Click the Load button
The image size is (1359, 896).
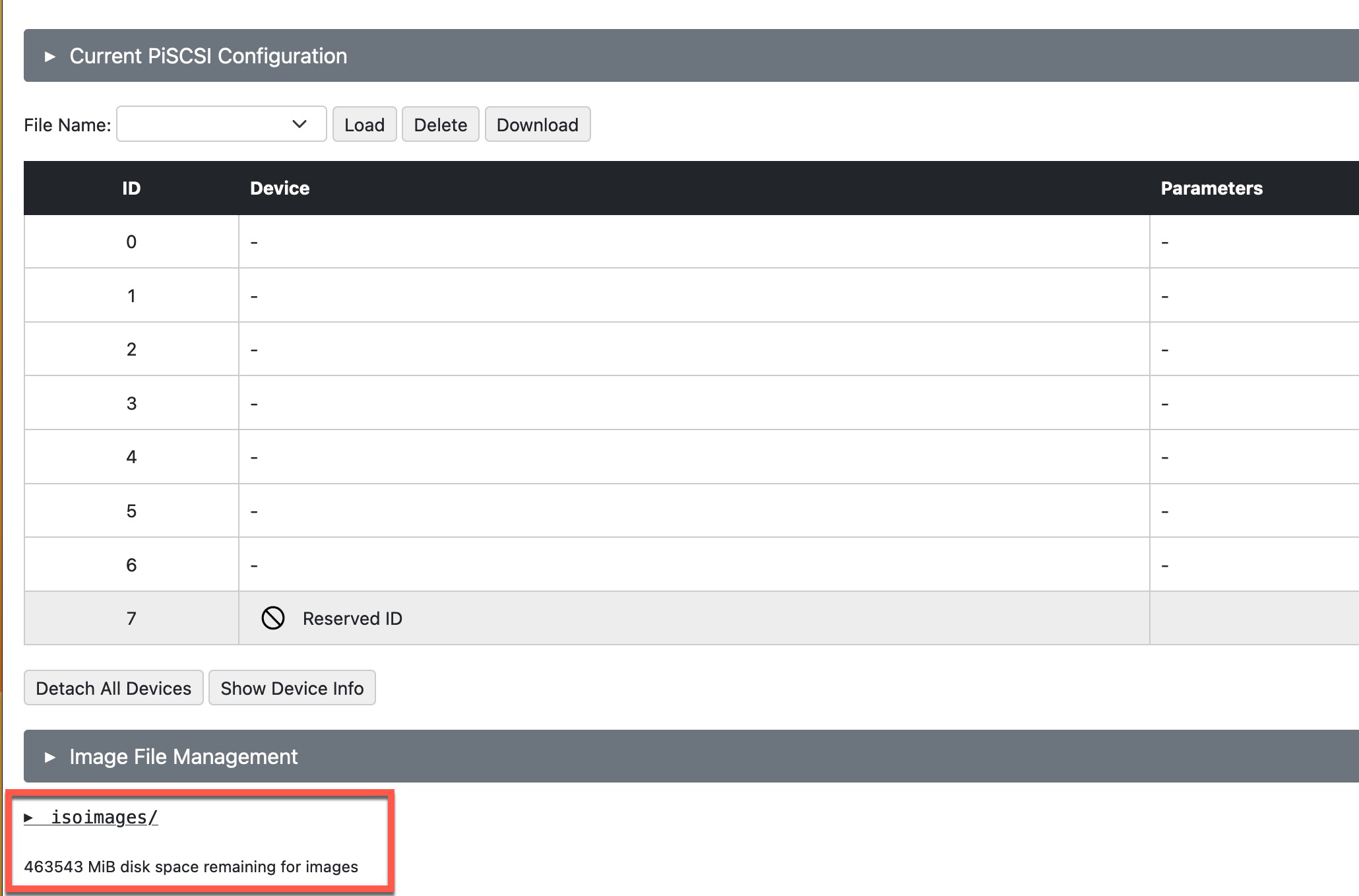click(364, 124)
